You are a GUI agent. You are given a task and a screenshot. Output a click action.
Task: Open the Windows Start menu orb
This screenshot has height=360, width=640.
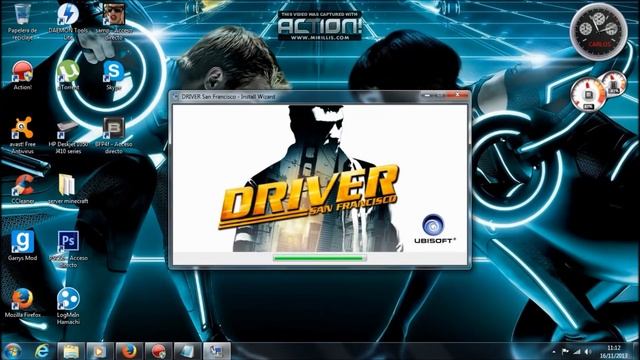point(13,351)
